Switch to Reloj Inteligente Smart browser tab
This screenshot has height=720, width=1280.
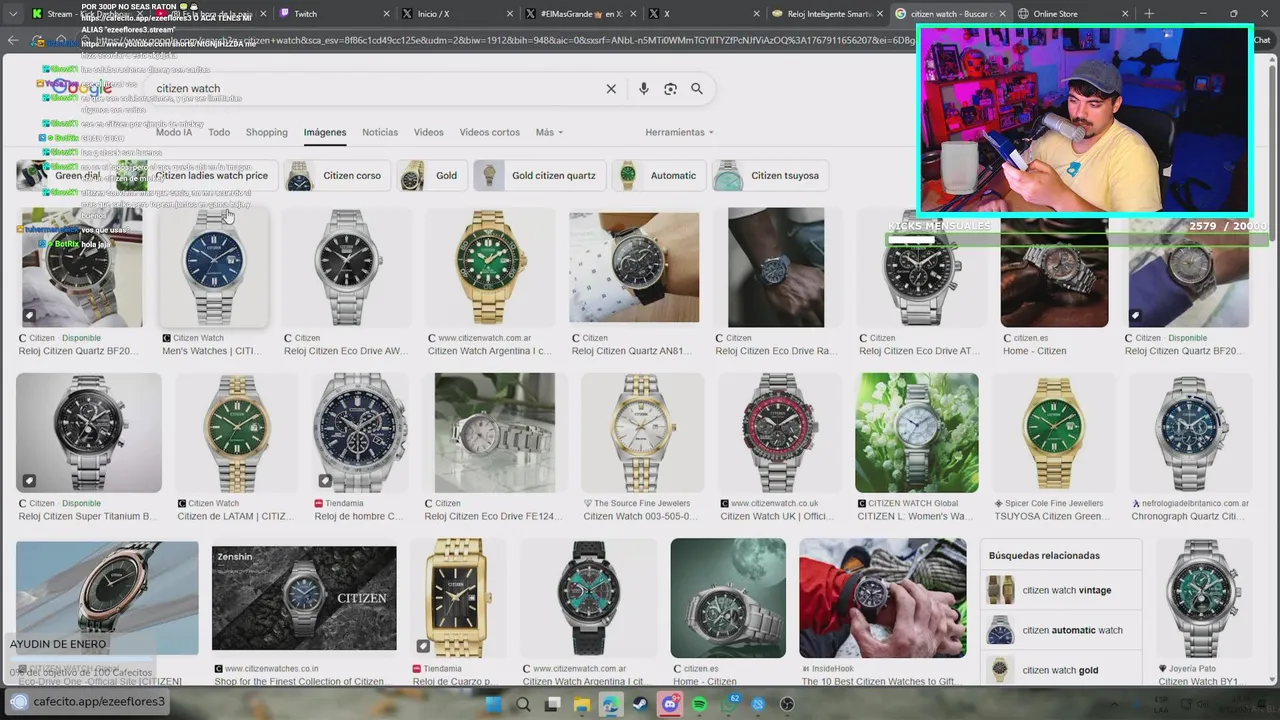(828, 14)
